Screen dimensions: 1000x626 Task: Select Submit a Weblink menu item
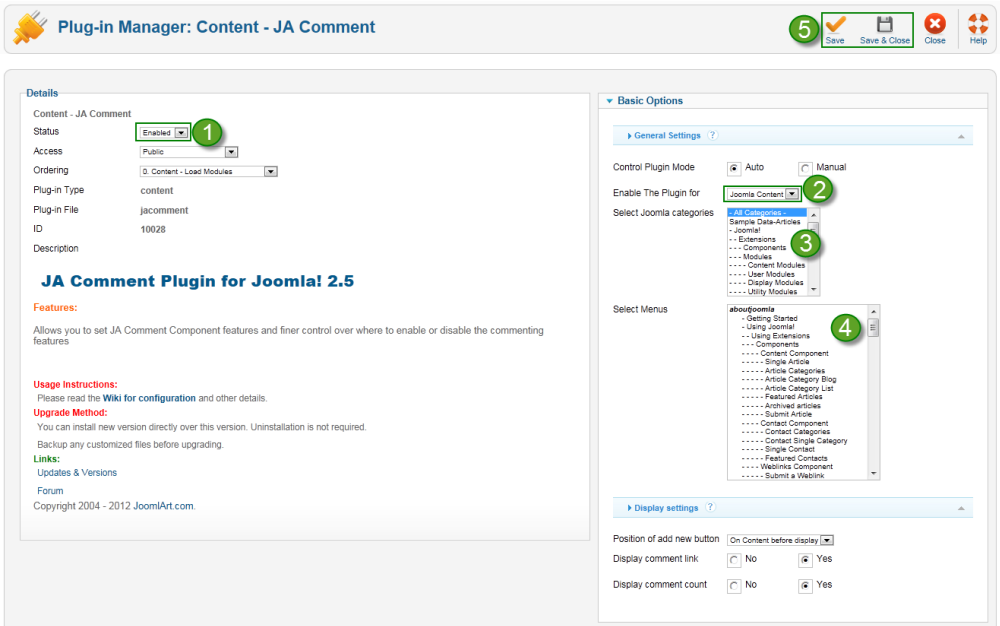(783, 476)
